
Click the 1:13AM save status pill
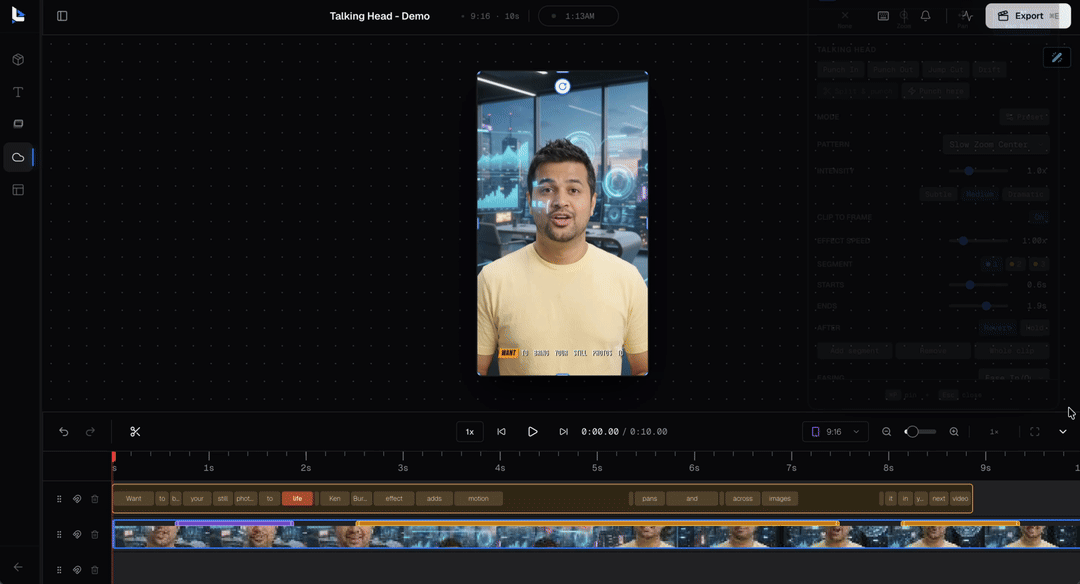tap(578, 16)
